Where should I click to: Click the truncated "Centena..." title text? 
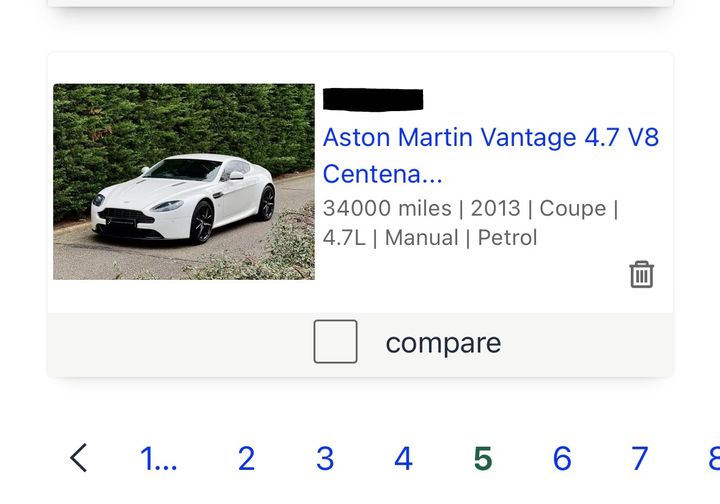point(382,173)
